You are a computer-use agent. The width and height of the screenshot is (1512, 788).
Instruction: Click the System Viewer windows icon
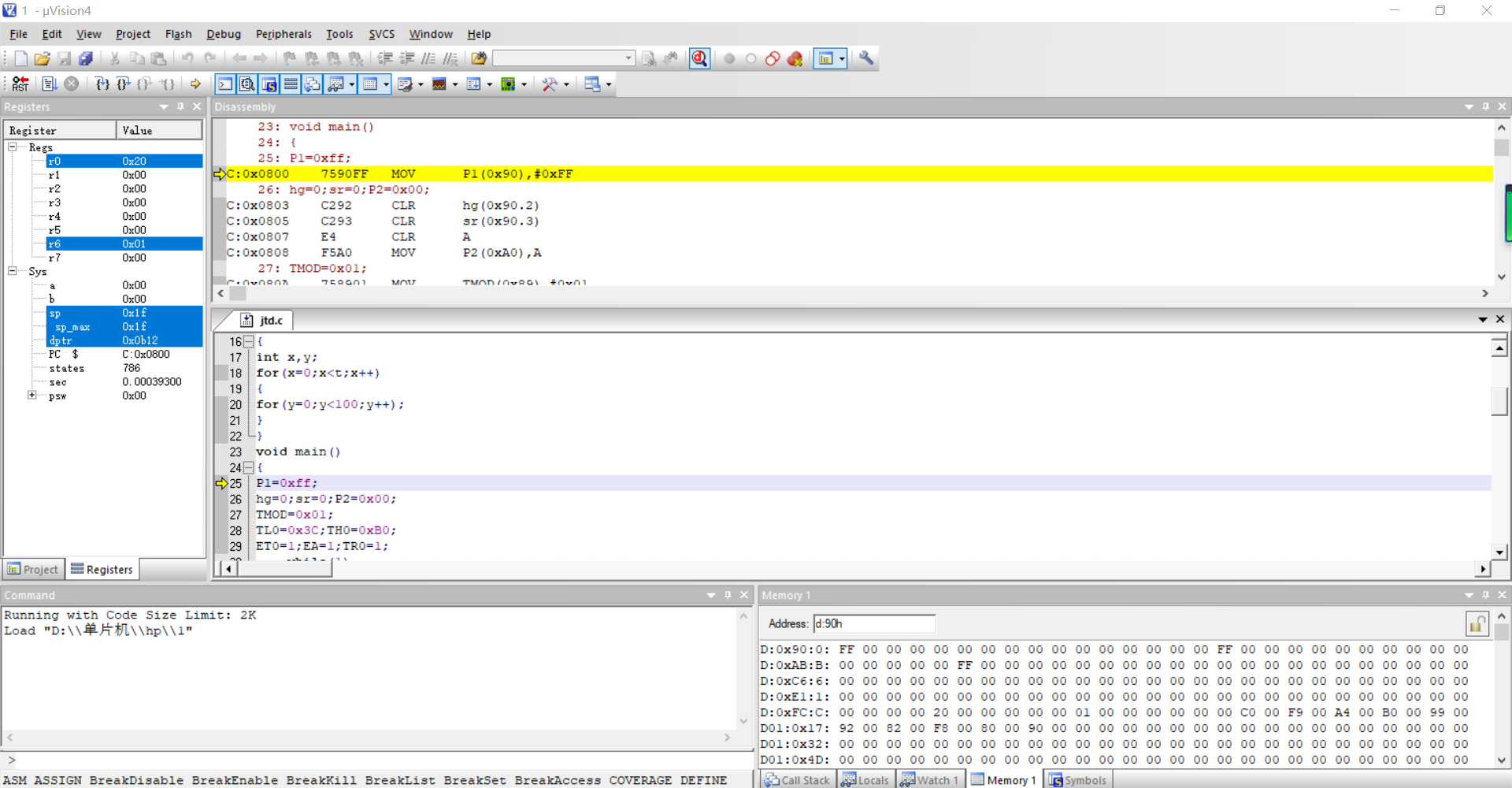(509, 84)
